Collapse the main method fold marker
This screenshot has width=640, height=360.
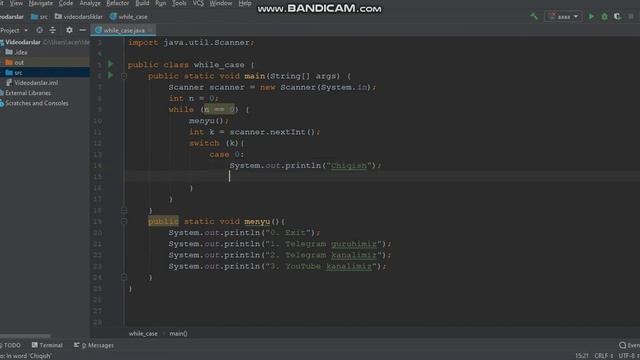124,76
